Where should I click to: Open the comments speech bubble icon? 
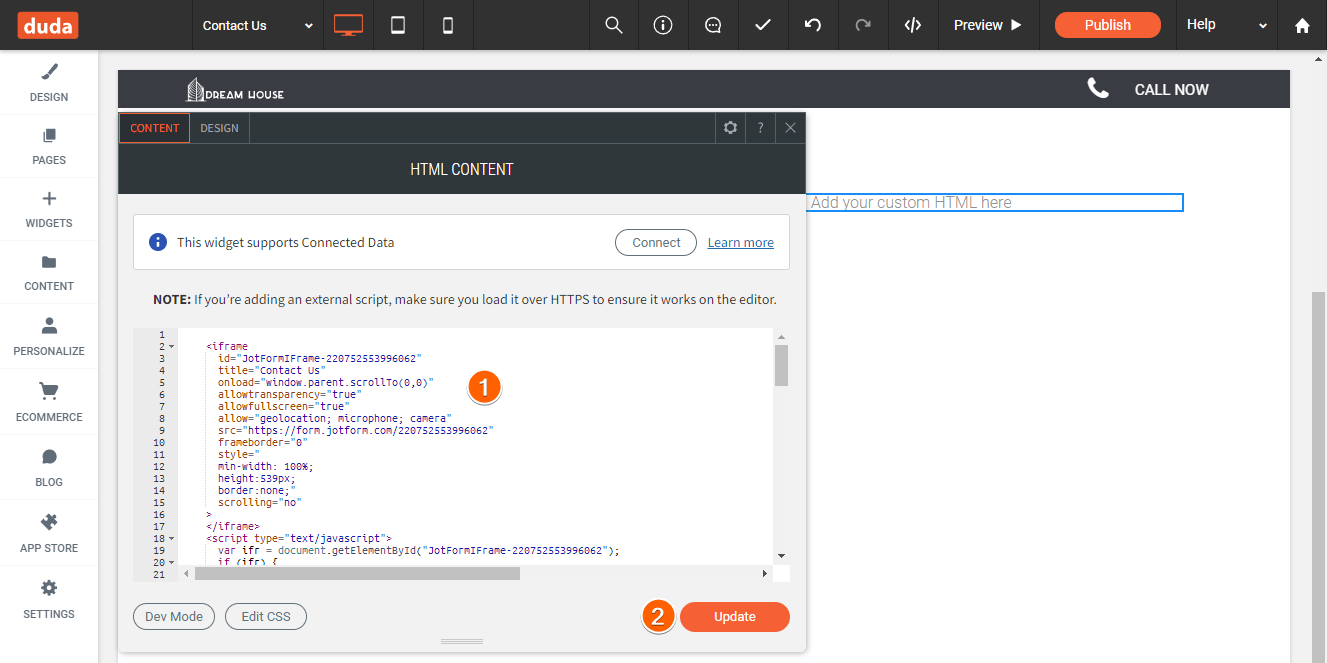[713, 25]
